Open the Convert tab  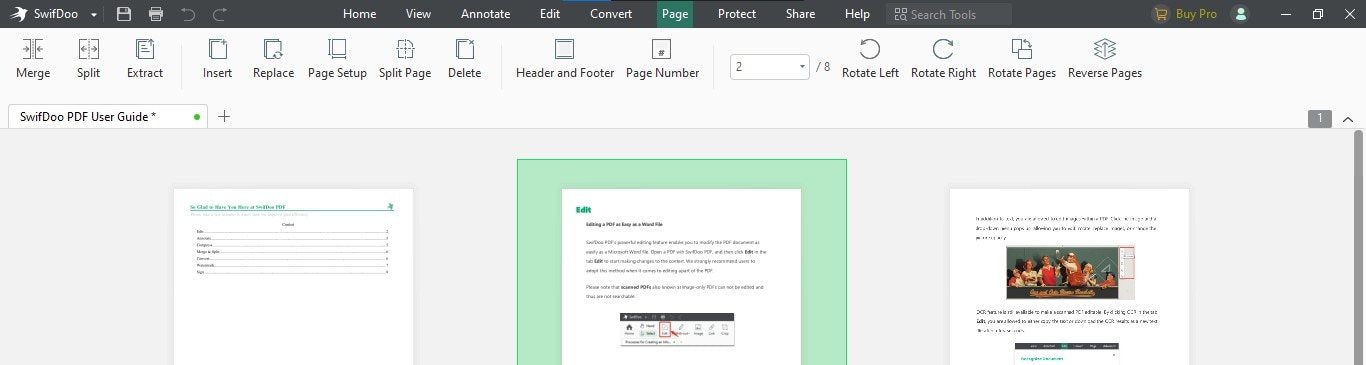pos(611,14)
